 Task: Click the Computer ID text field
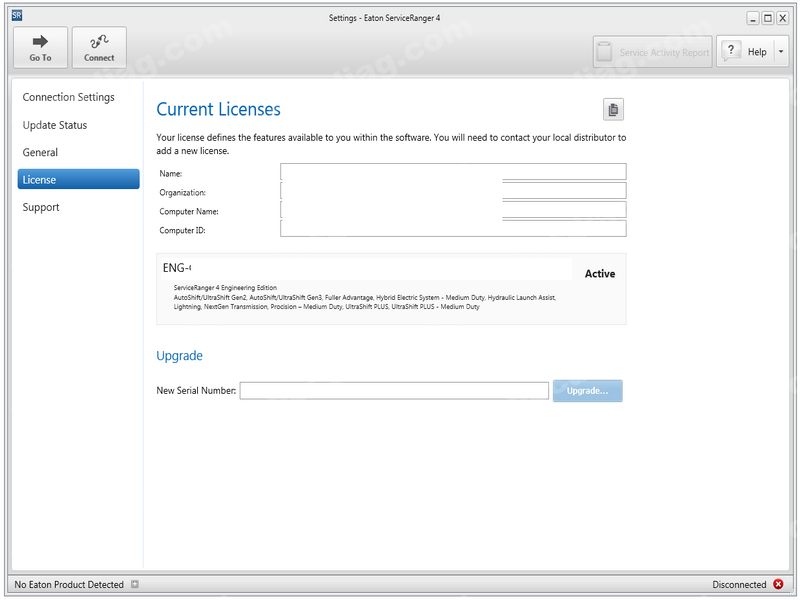453,229
